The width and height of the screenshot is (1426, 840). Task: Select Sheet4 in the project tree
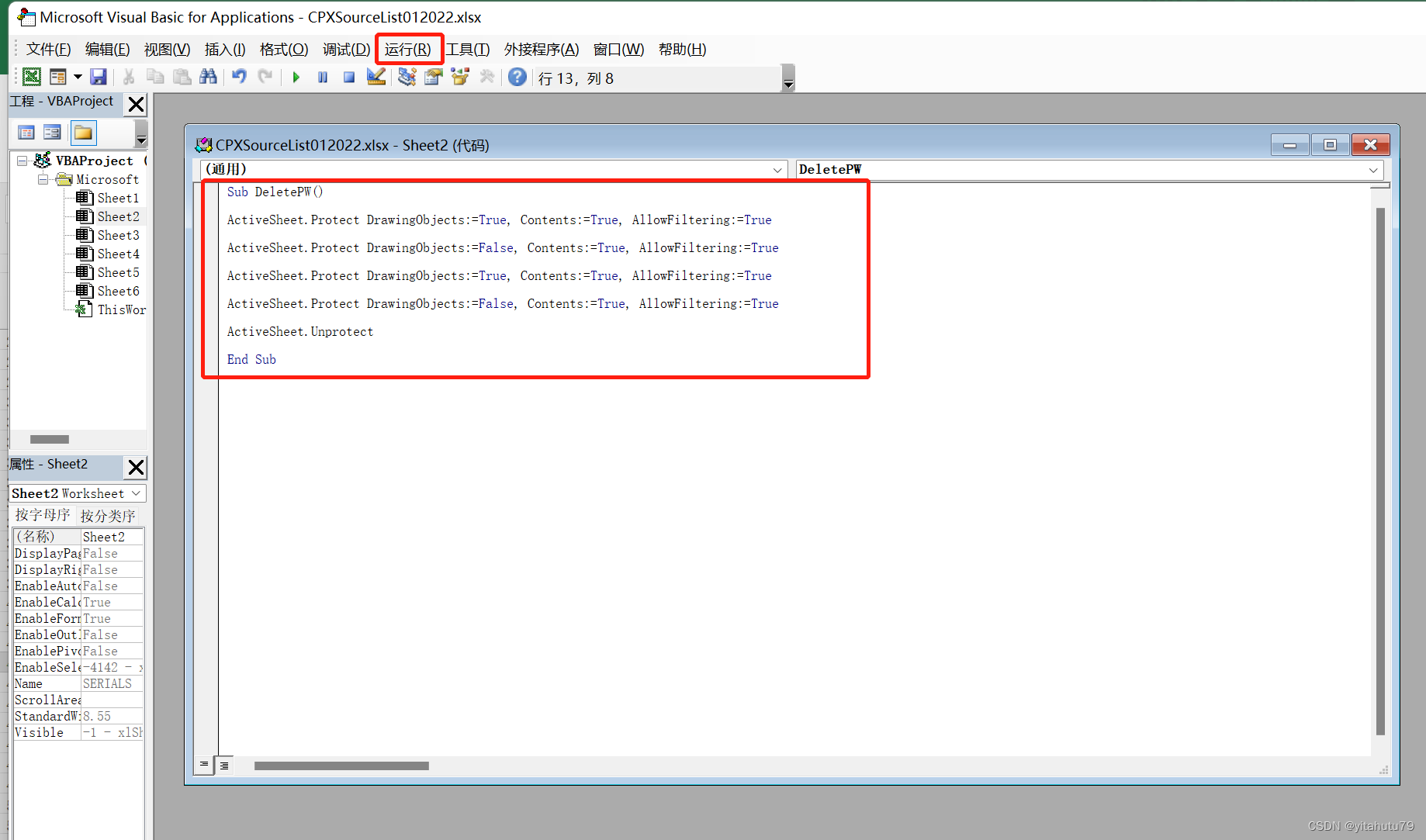click(x=118, y=254)
